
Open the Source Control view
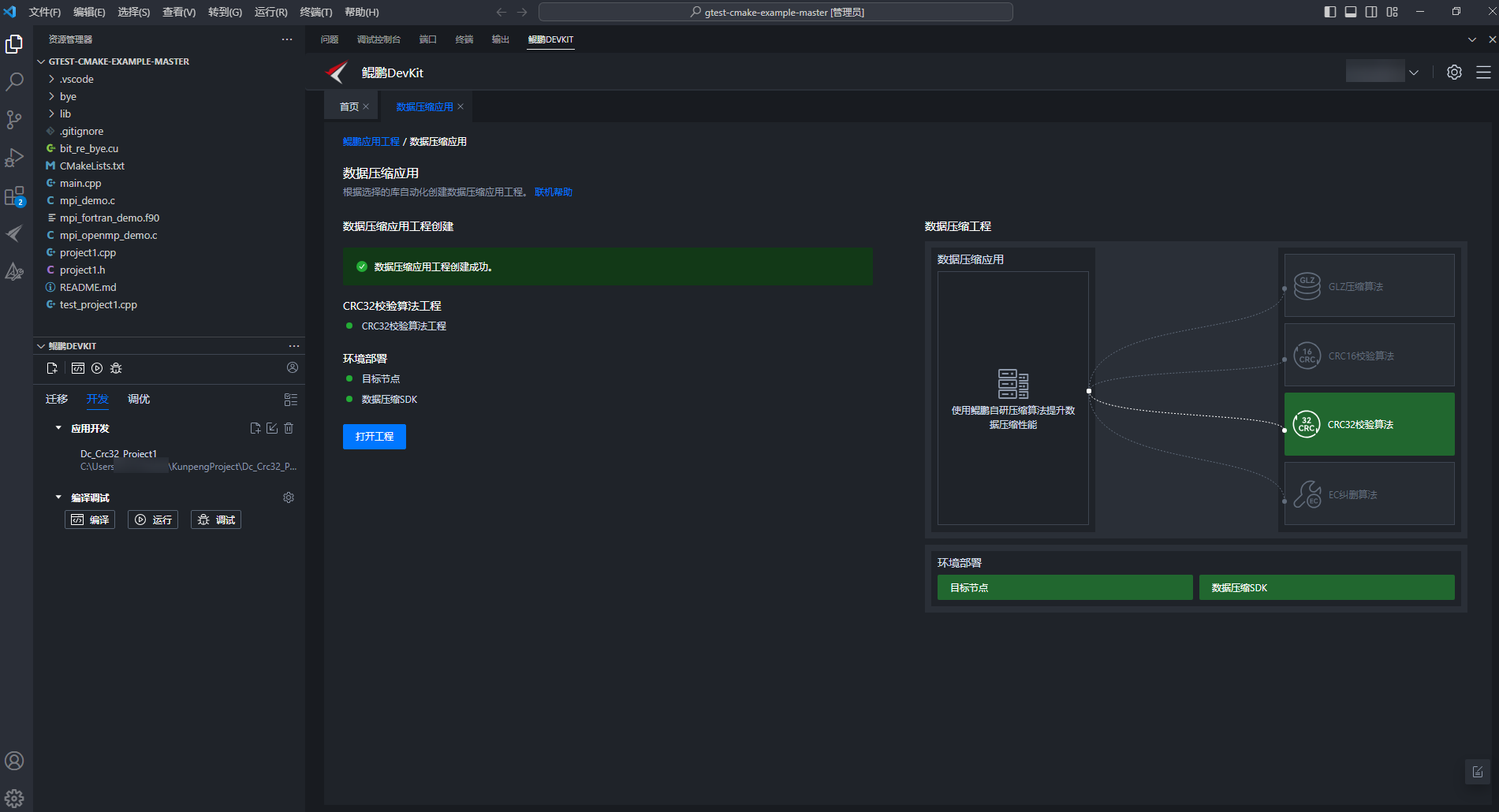[x=14, y=120]
